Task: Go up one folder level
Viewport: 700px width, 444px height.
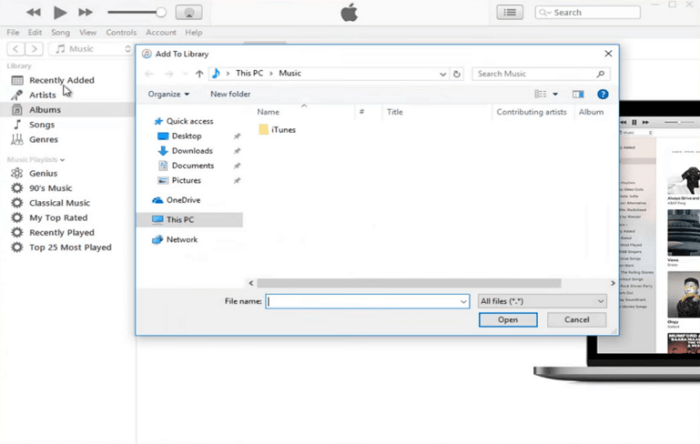Action: (199, 74)
